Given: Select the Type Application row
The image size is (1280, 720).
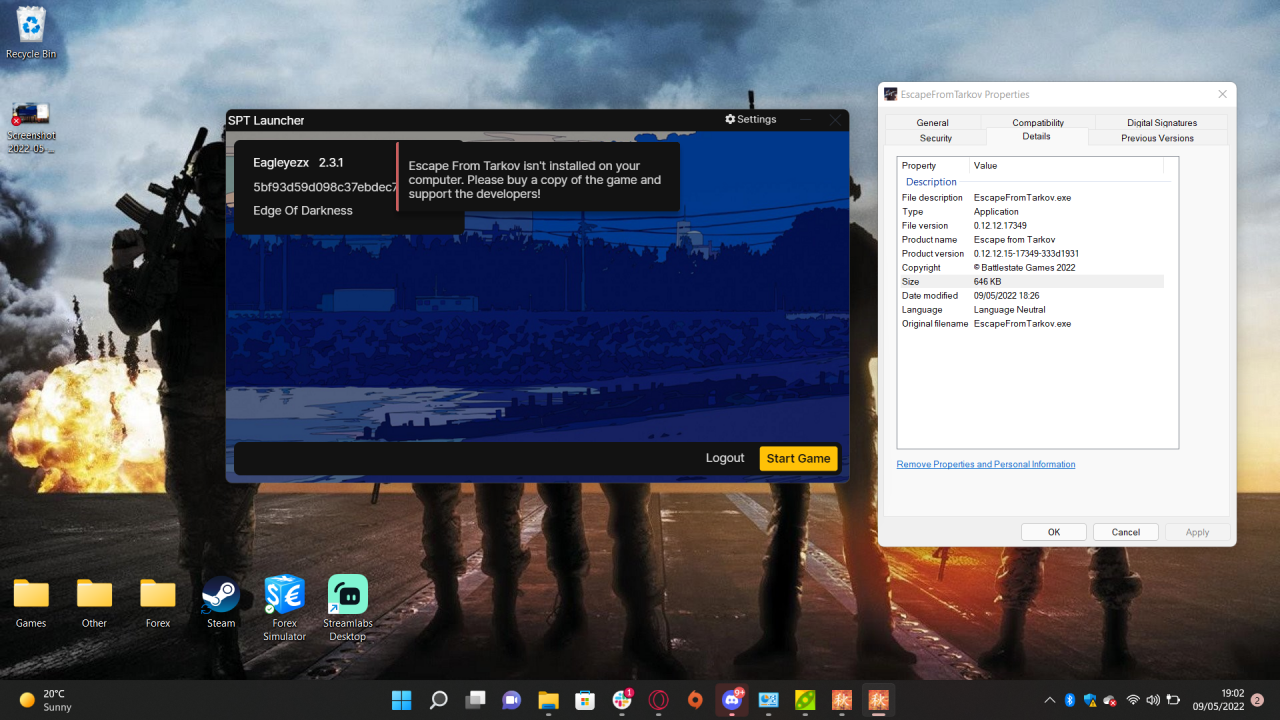Looking at the screenshot, I should pyautogui.click(x=1032, y=212).
